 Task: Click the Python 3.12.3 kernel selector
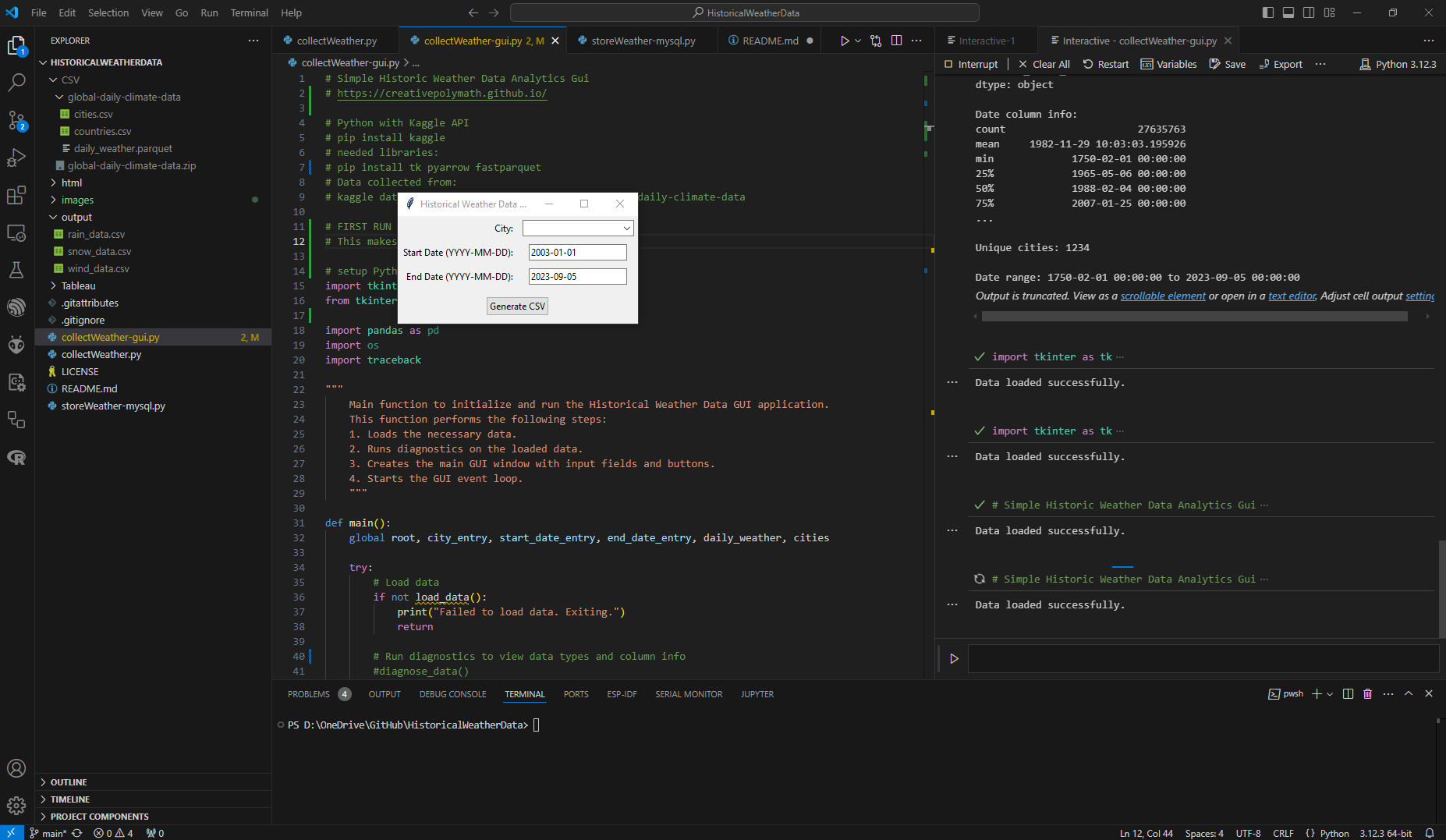click(x=1398, y=64)
